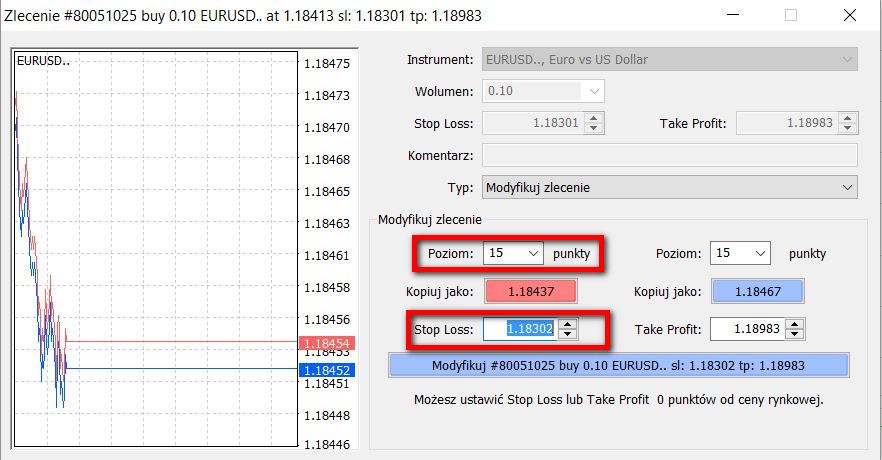Image resolution: width=882 pixels, height=460 pixels.
Task: Click the 1.18446 price axis value
Action: click(327, 444)
